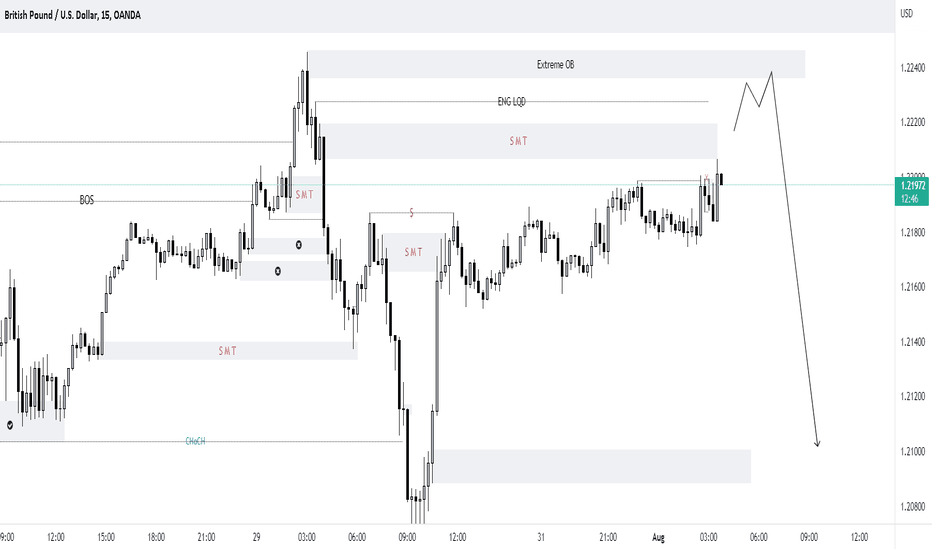Click the upper circled-x mitigated zone icon

298,245
